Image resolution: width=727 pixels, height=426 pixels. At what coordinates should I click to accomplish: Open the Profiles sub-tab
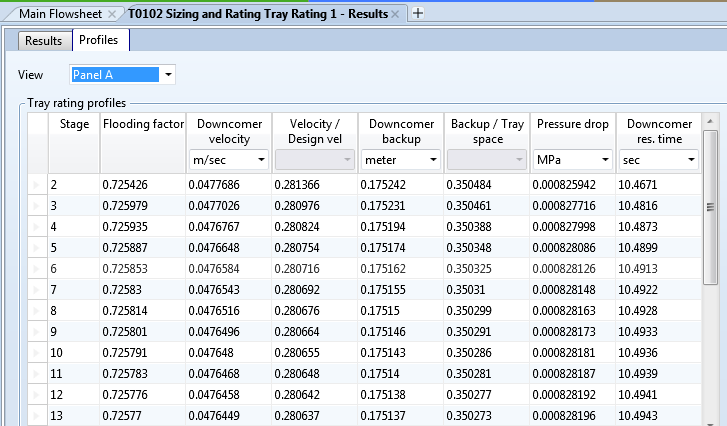(x=99, y=40)
